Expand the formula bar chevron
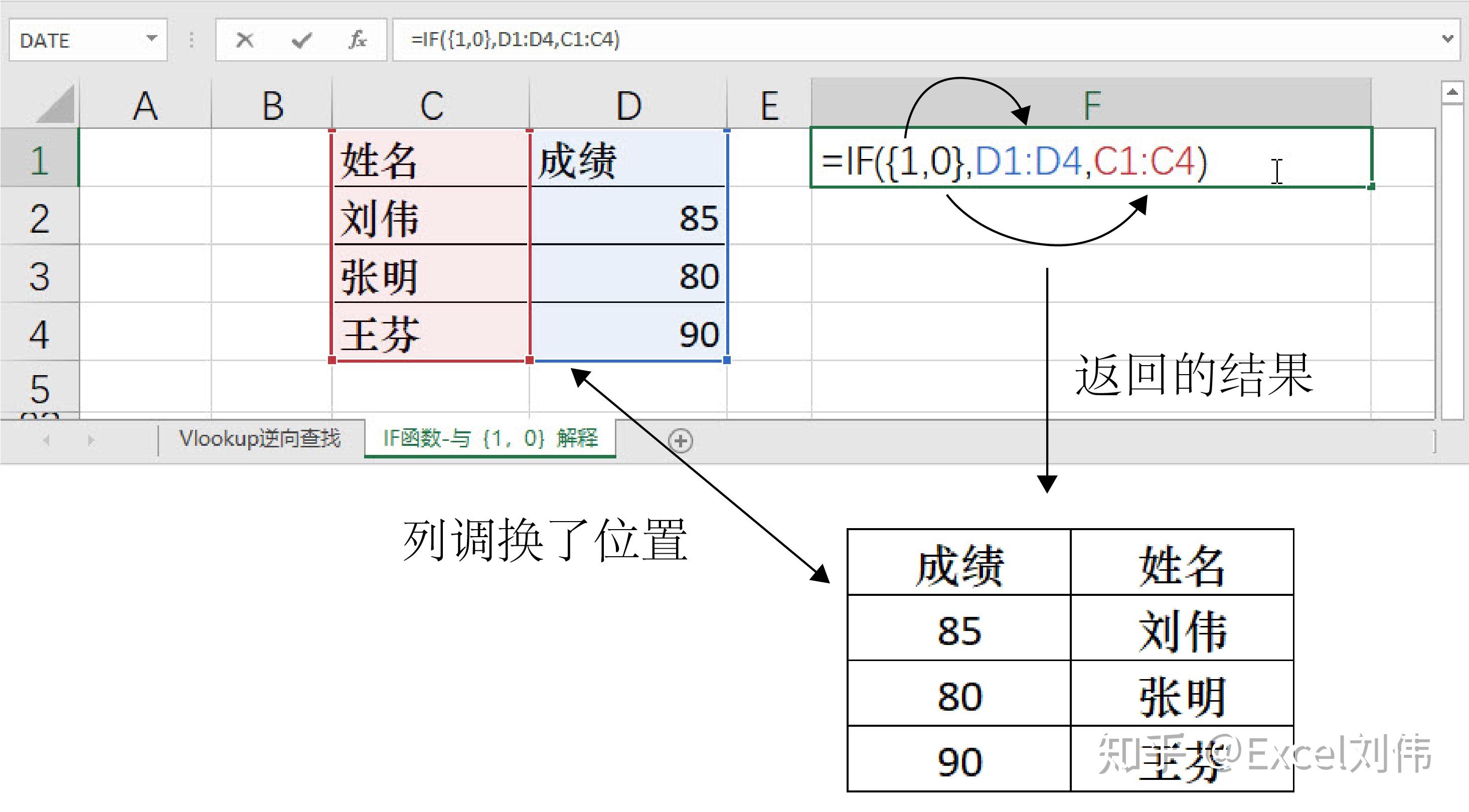The height and width of the screenshot is (812, 1469). click(1447, 39)
